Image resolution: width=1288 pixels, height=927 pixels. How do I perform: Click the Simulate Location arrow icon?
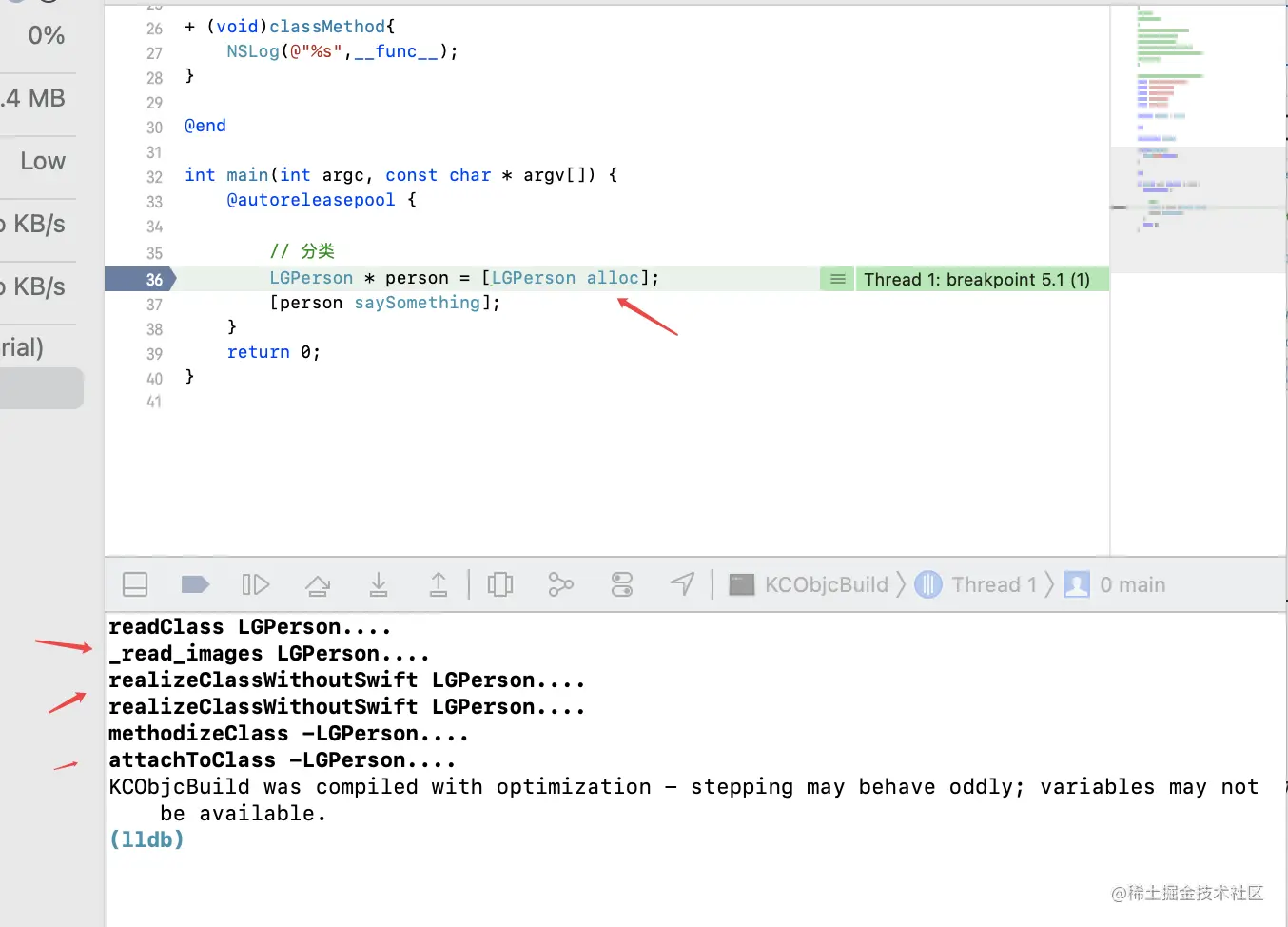pos(683,584)
